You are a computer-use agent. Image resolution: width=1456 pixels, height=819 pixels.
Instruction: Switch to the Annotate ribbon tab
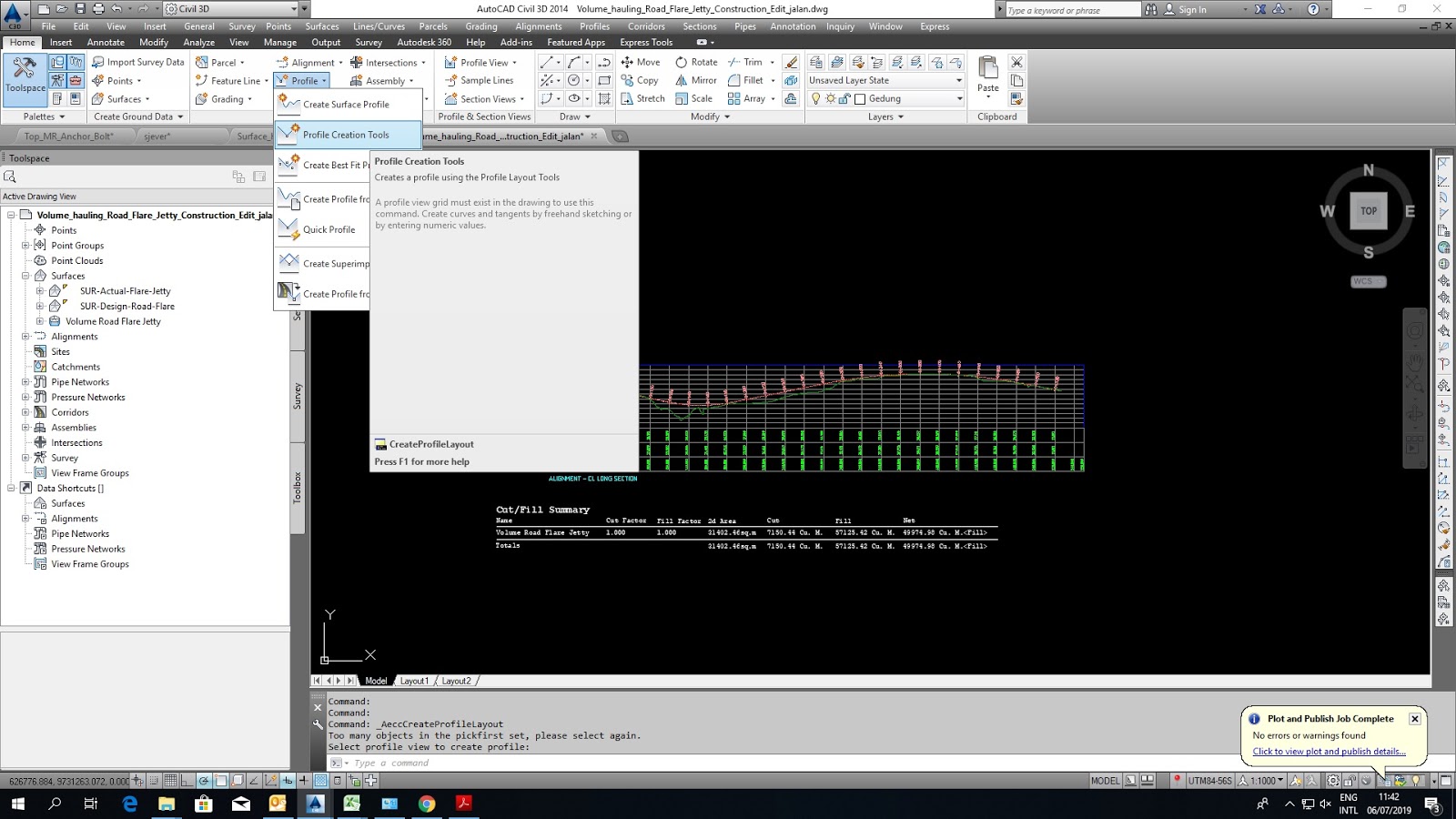click(x=107, y=42)
